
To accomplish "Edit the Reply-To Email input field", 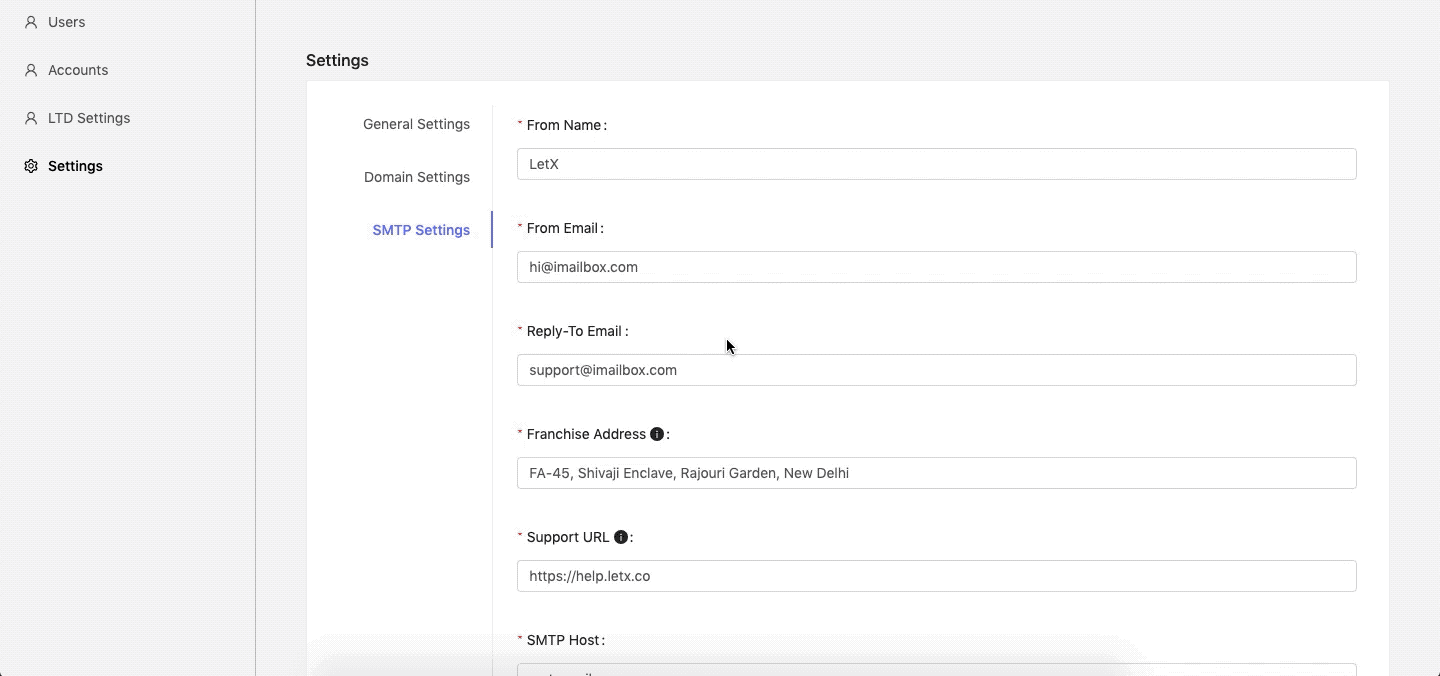I will [936, 370].
